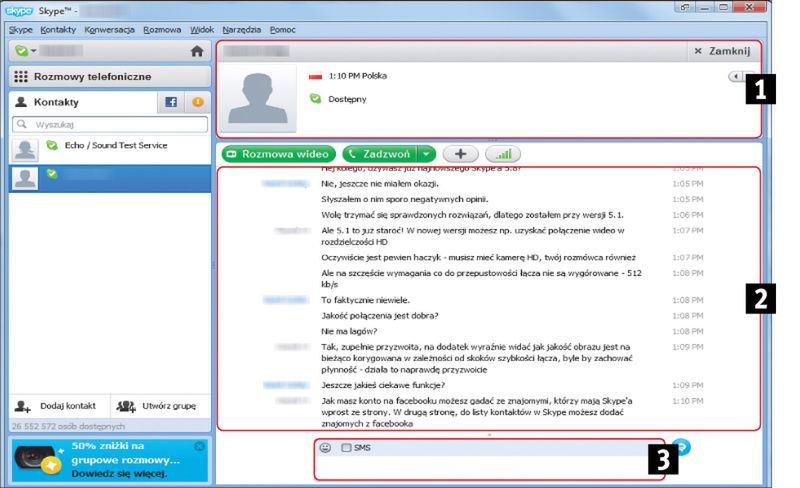
Task: Select Echo / Sound Test Service contact
Action: tap(110, 150)
